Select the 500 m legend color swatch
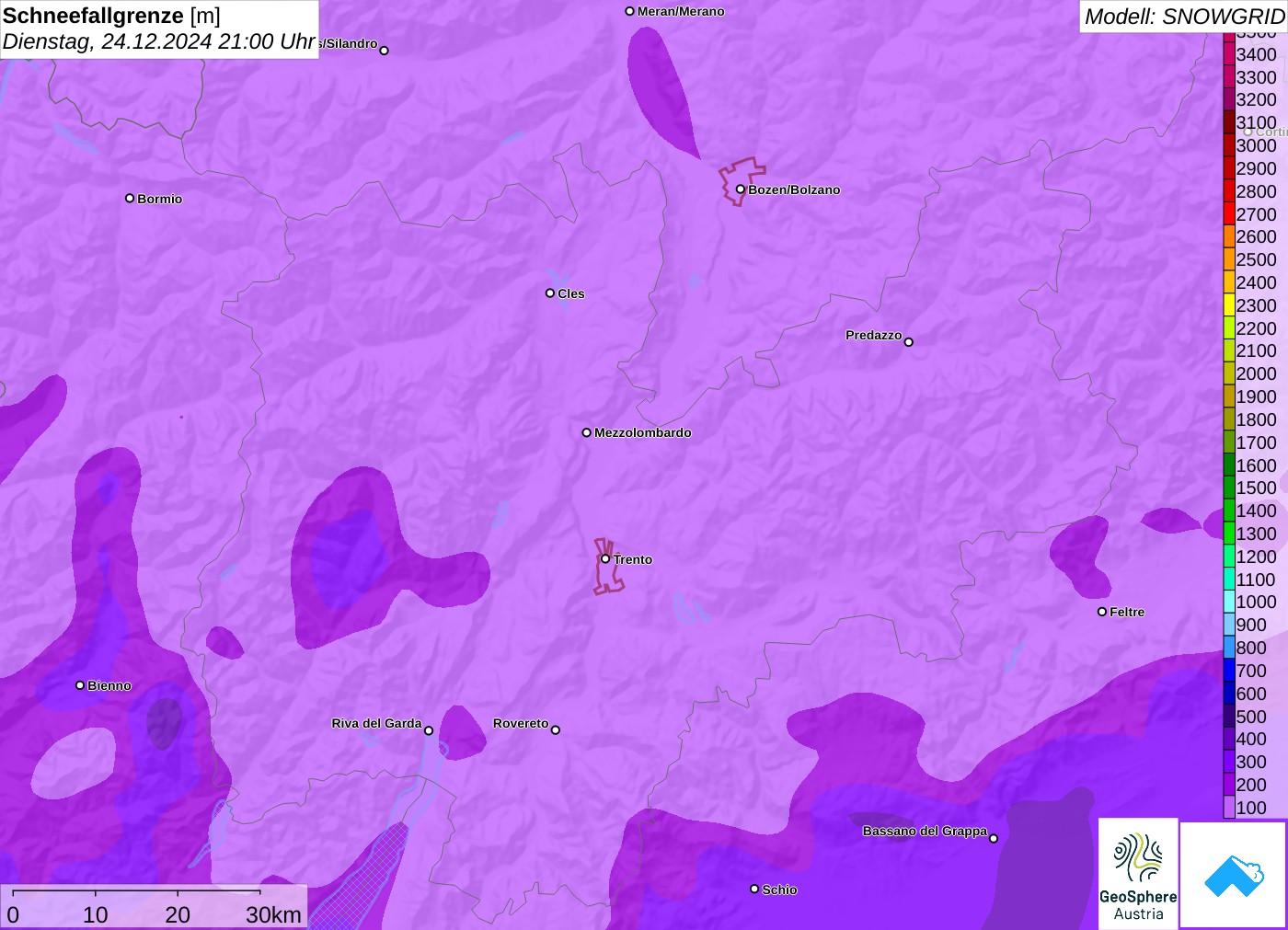This screenshot has height=930, width=1288. (x=1229, y=717)
